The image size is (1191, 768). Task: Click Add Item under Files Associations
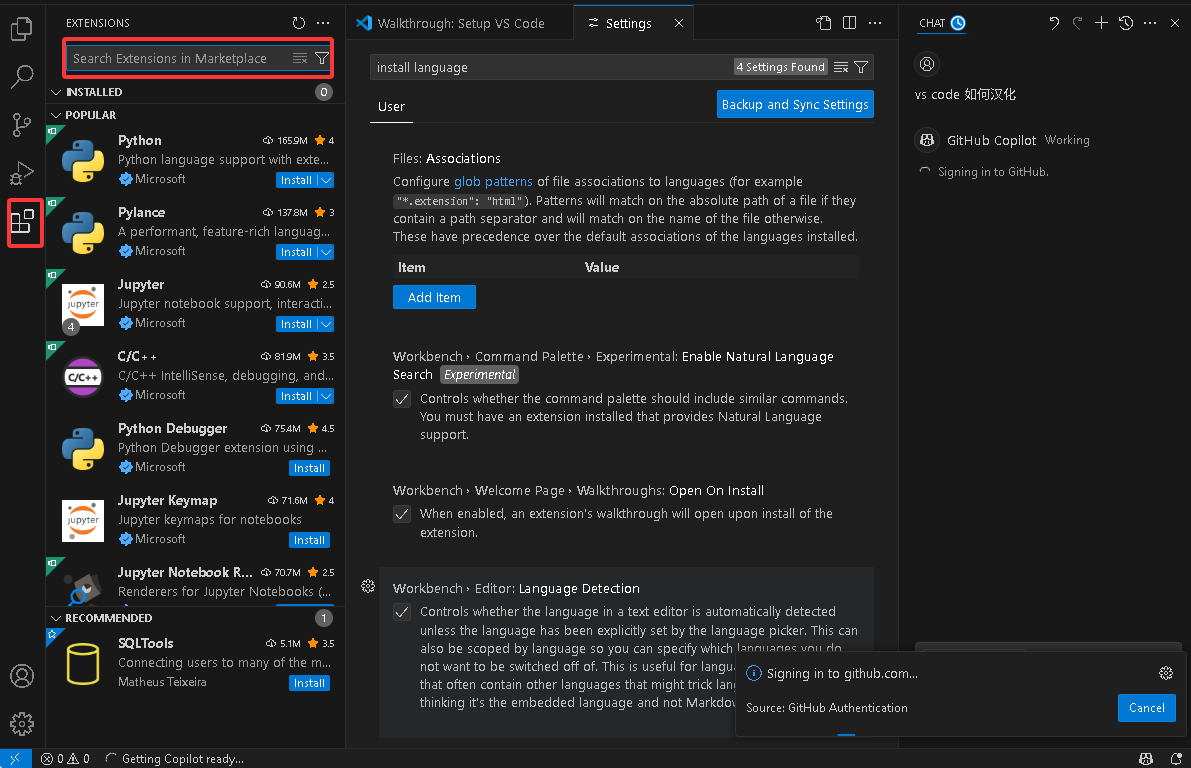click(x=434, y=297)
